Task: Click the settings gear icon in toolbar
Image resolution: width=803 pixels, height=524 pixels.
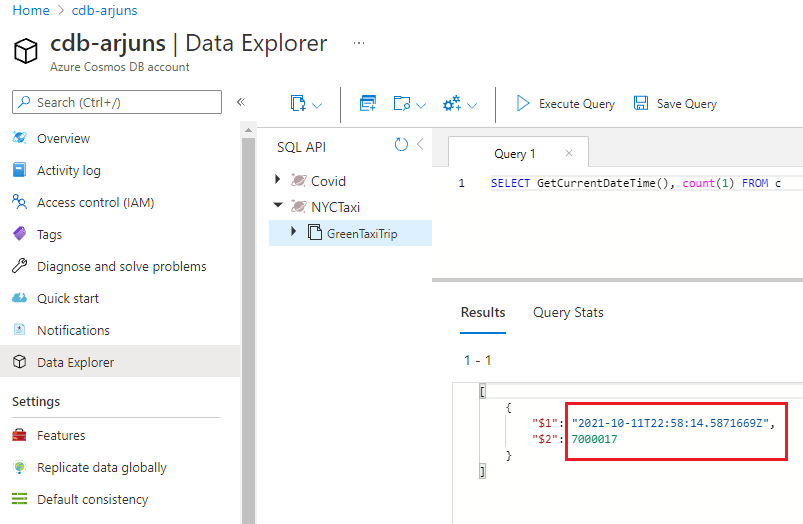Action: click(x=452, y=104)
